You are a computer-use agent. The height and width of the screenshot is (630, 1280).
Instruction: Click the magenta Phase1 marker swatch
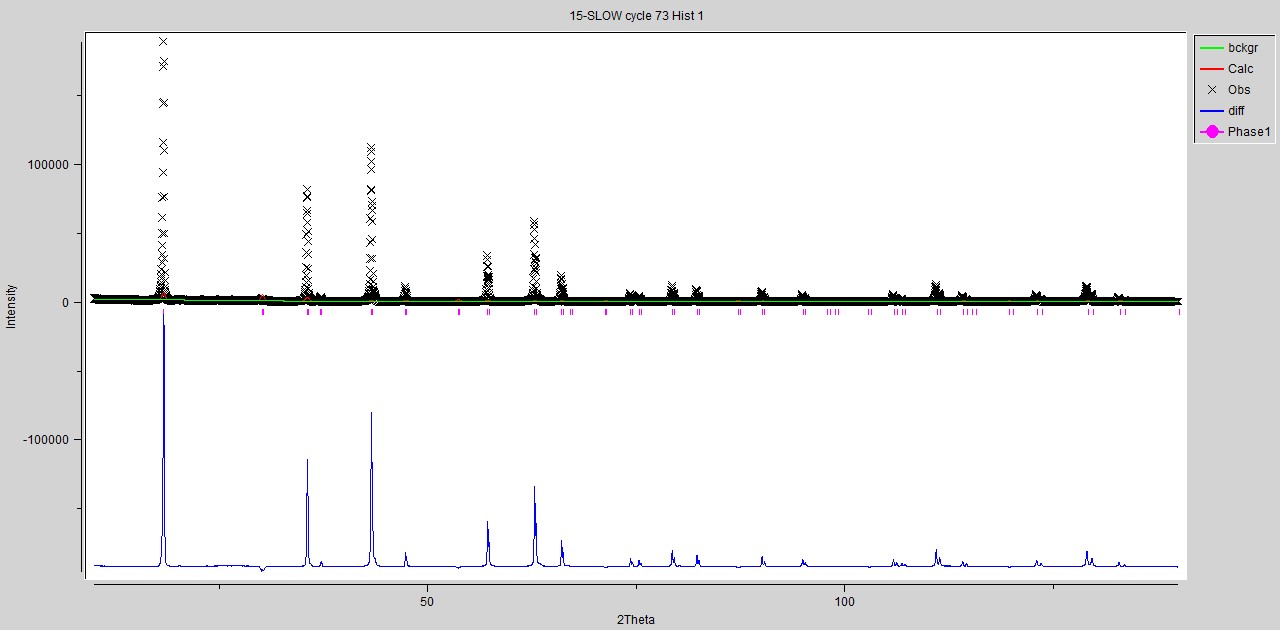tap(1211, 132)
